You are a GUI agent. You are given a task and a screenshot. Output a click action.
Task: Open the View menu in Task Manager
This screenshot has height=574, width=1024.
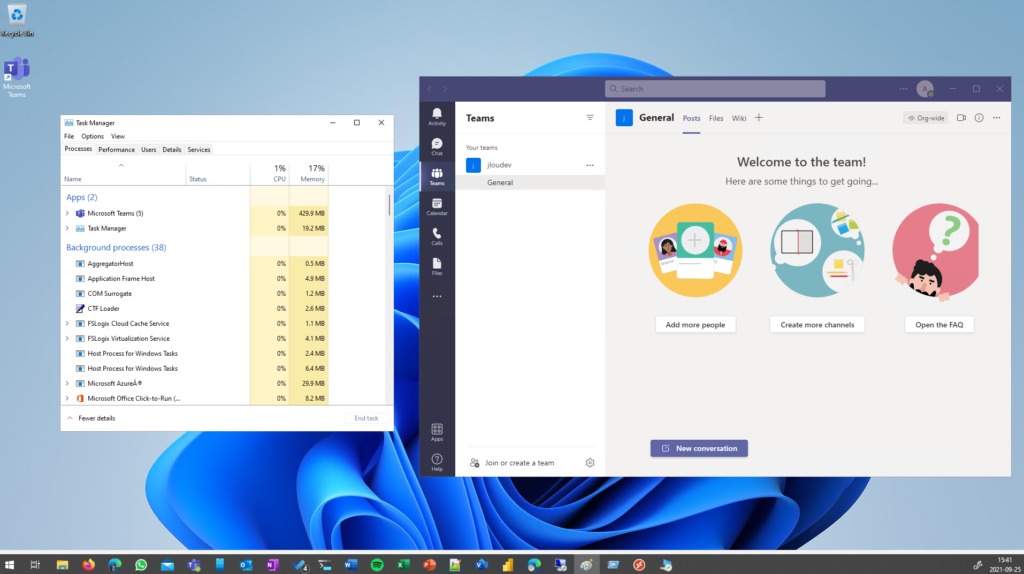(118, 136)
